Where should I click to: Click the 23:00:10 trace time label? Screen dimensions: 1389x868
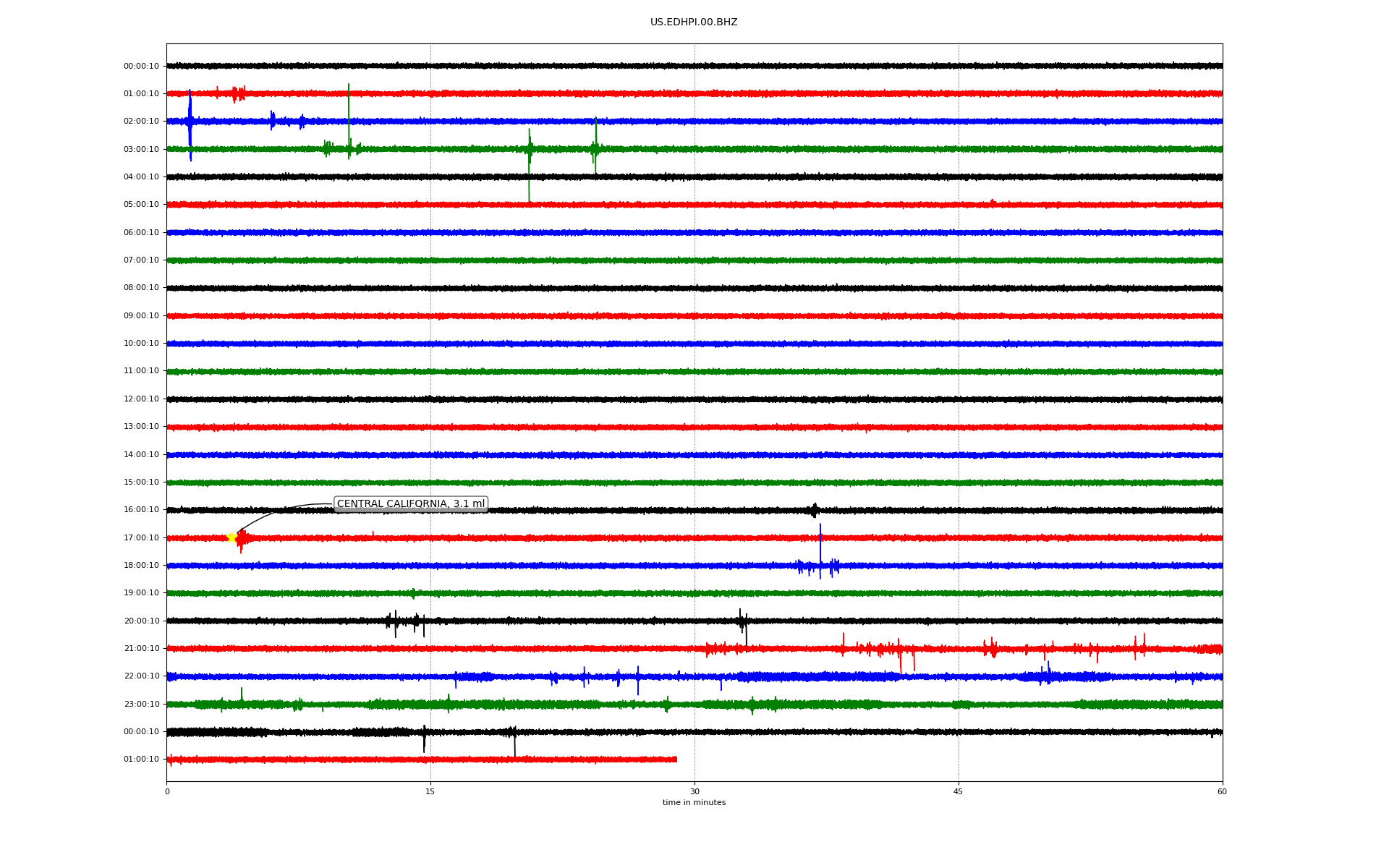[x=141, y=705]
